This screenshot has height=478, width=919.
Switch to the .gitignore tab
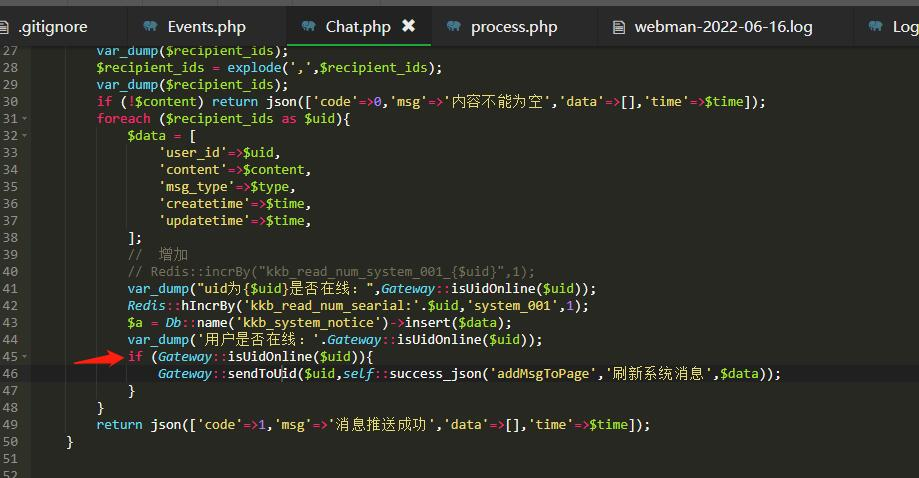coord(53,27)
